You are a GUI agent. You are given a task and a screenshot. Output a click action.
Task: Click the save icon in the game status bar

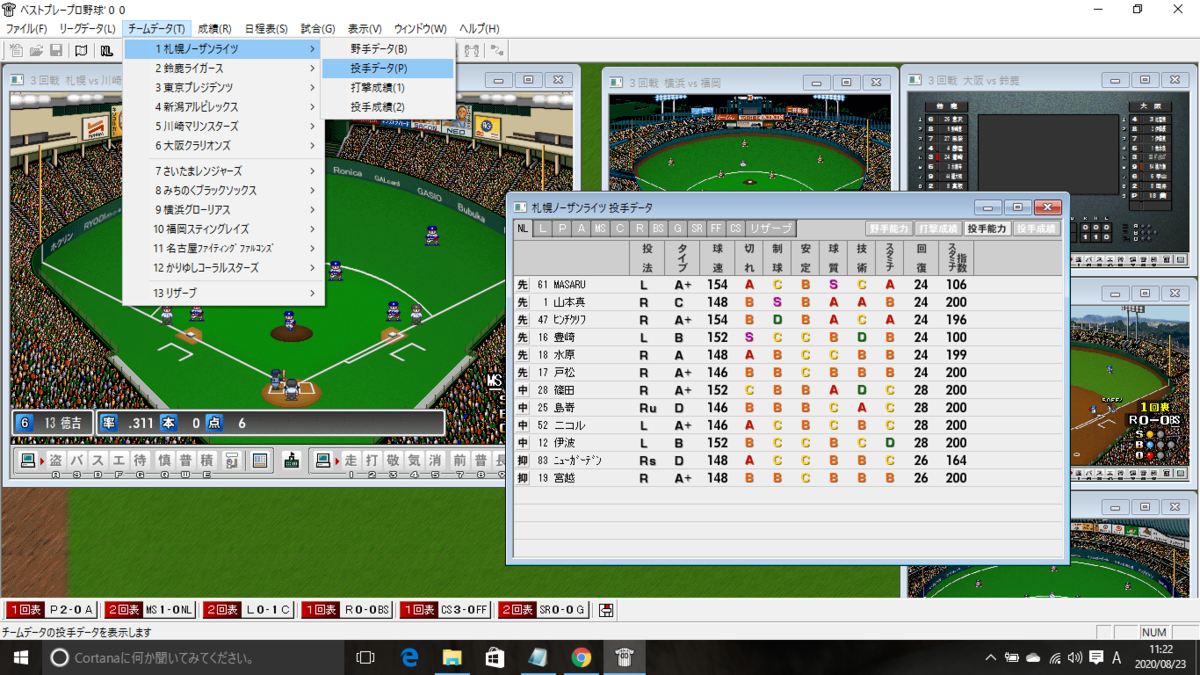(x=606, y=609)
